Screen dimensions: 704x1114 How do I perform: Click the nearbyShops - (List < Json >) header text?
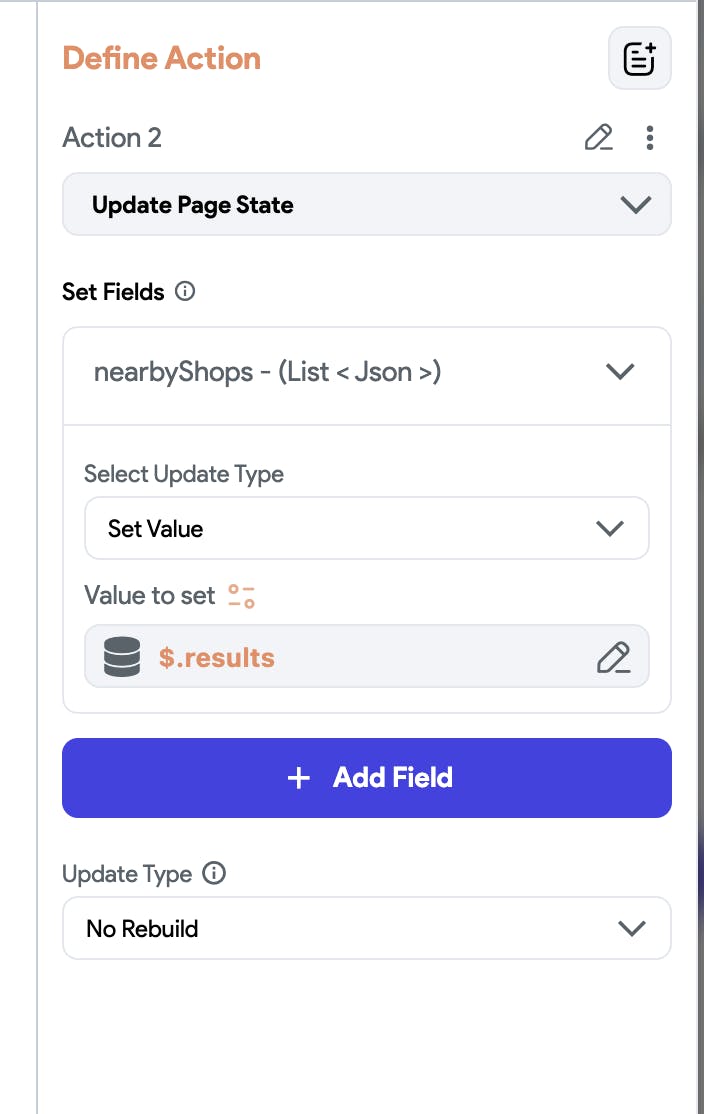pos(268,372)
